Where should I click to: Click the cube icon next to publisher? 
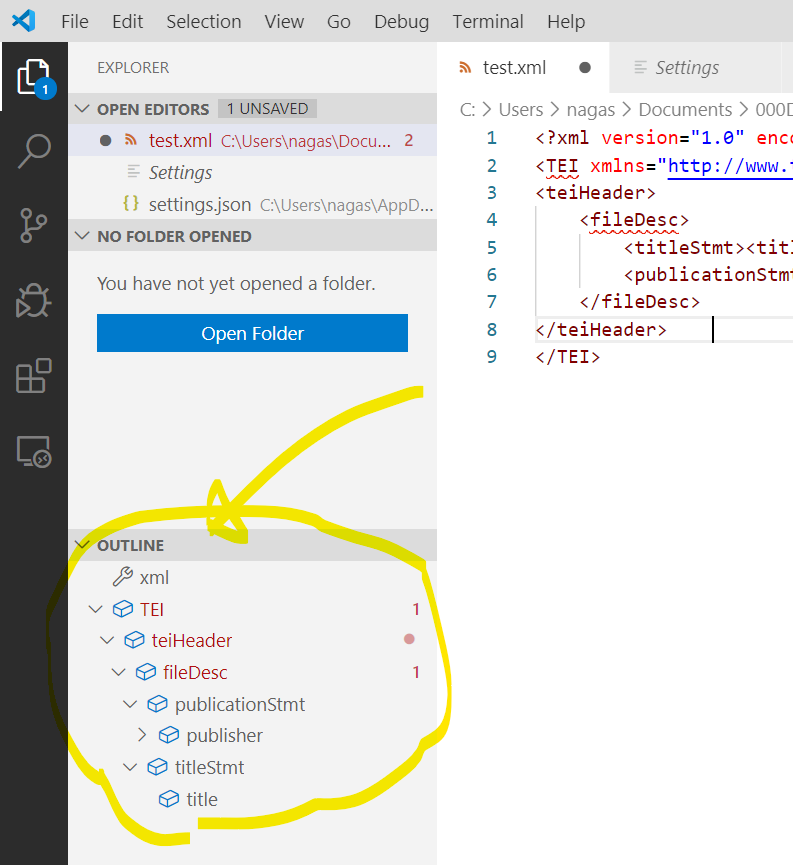click(169, 735)
